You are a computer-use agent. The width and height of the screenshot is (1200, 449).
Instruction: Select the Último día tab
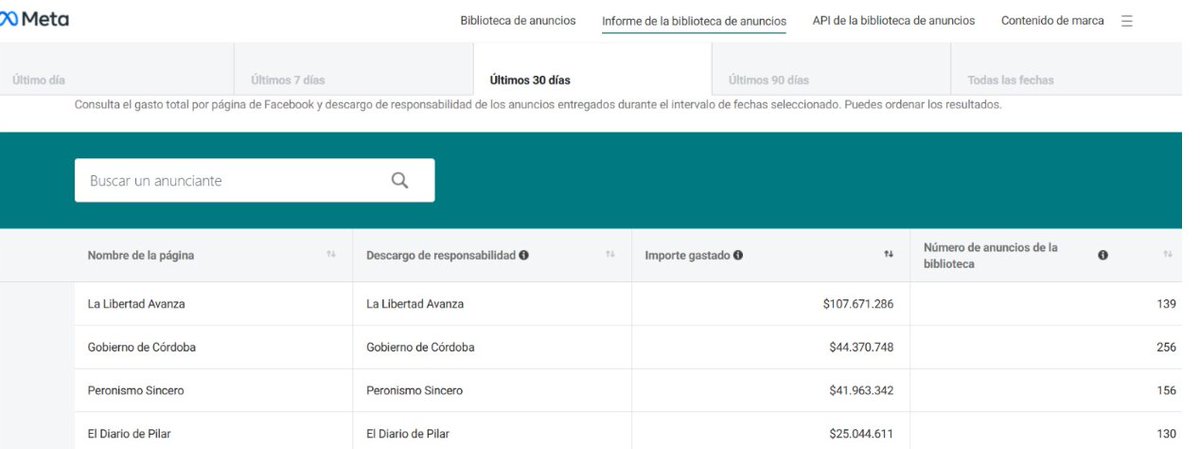pyautogui.click(x=117, y=69)
